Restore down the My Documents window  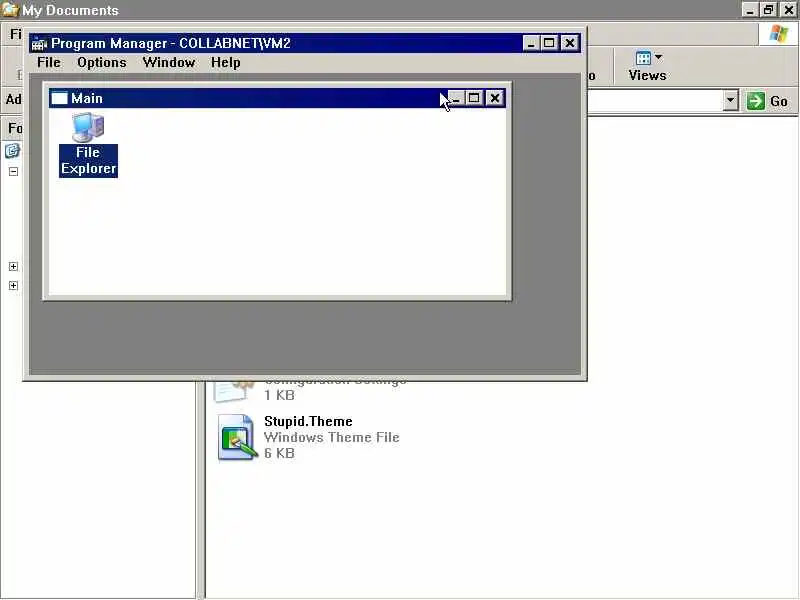tap(769, 10)
